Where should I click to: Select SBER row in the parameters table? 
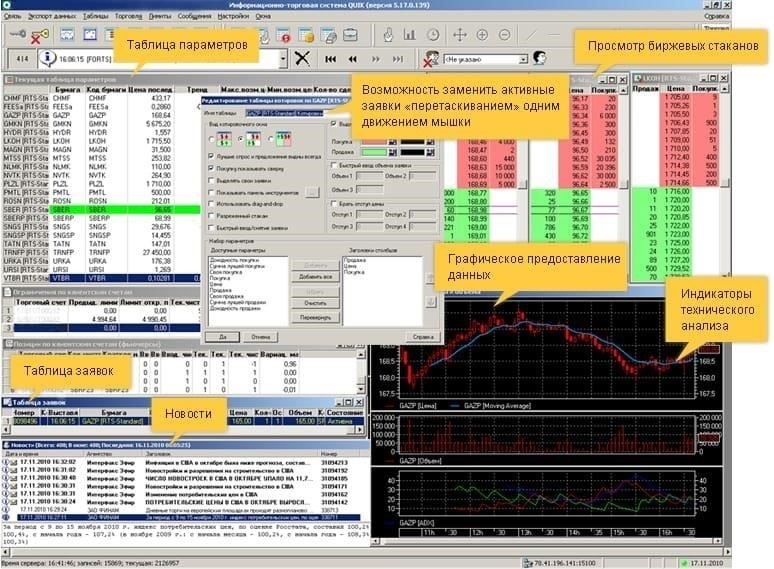pos(101,209)
